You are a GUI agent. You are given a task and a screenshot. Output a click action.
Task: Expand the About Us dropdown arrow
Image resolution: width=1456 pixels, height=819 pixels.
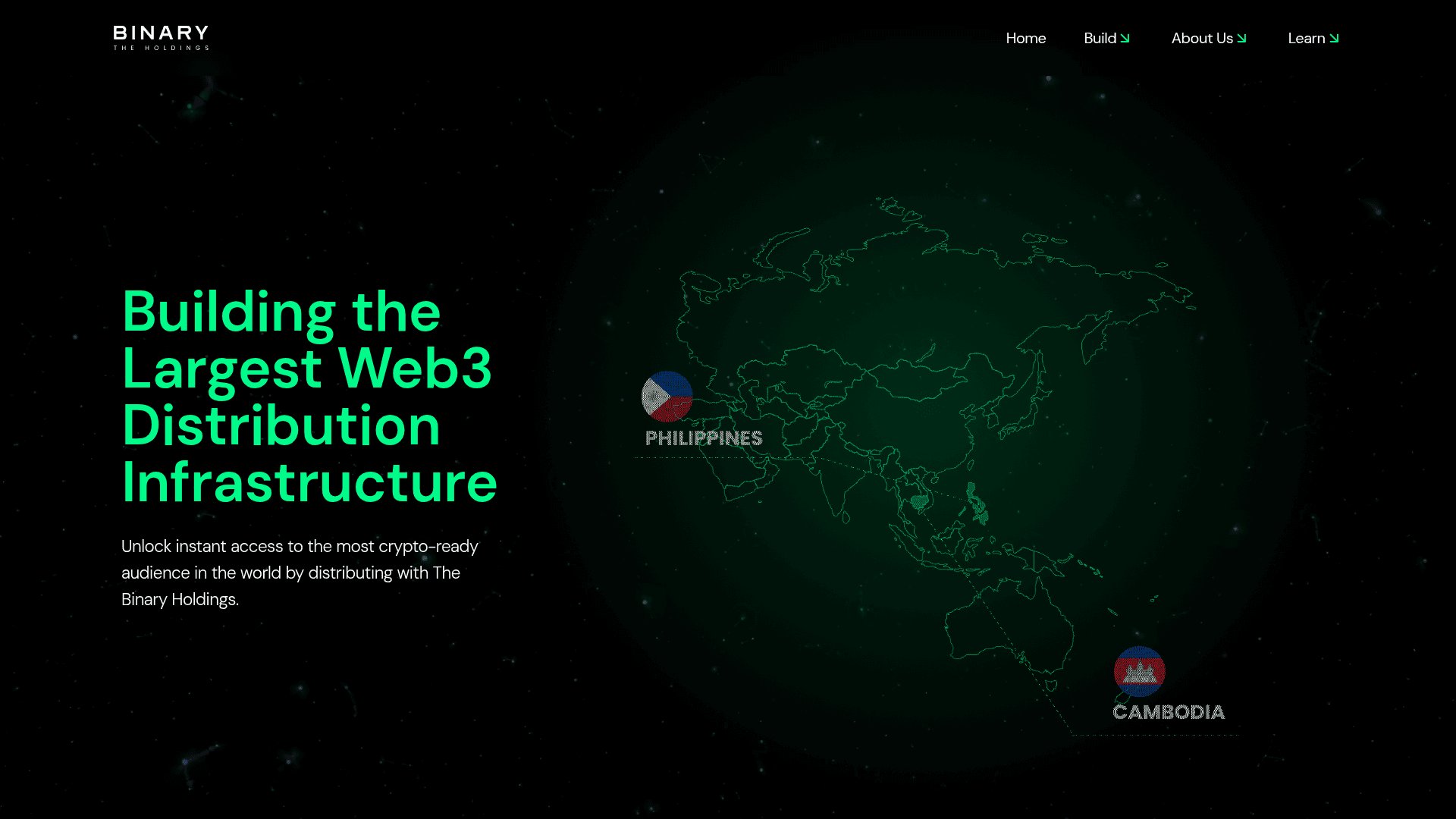[x=1241, y=38]
